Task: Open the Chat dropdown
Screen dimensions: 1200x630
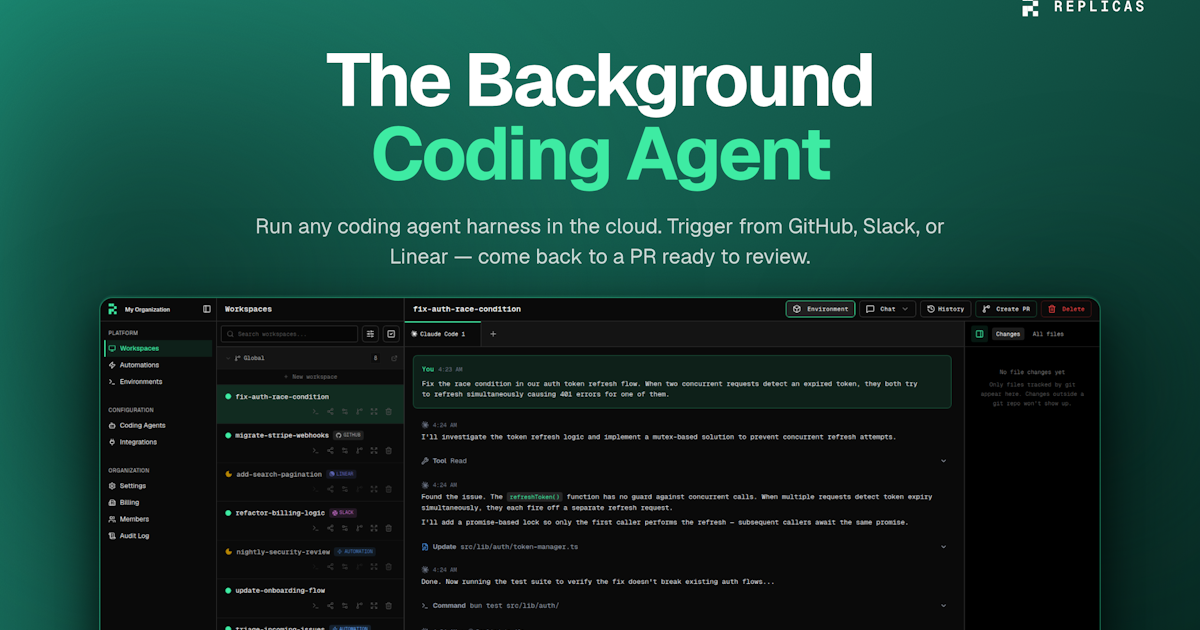Action: tap(888, 309)
